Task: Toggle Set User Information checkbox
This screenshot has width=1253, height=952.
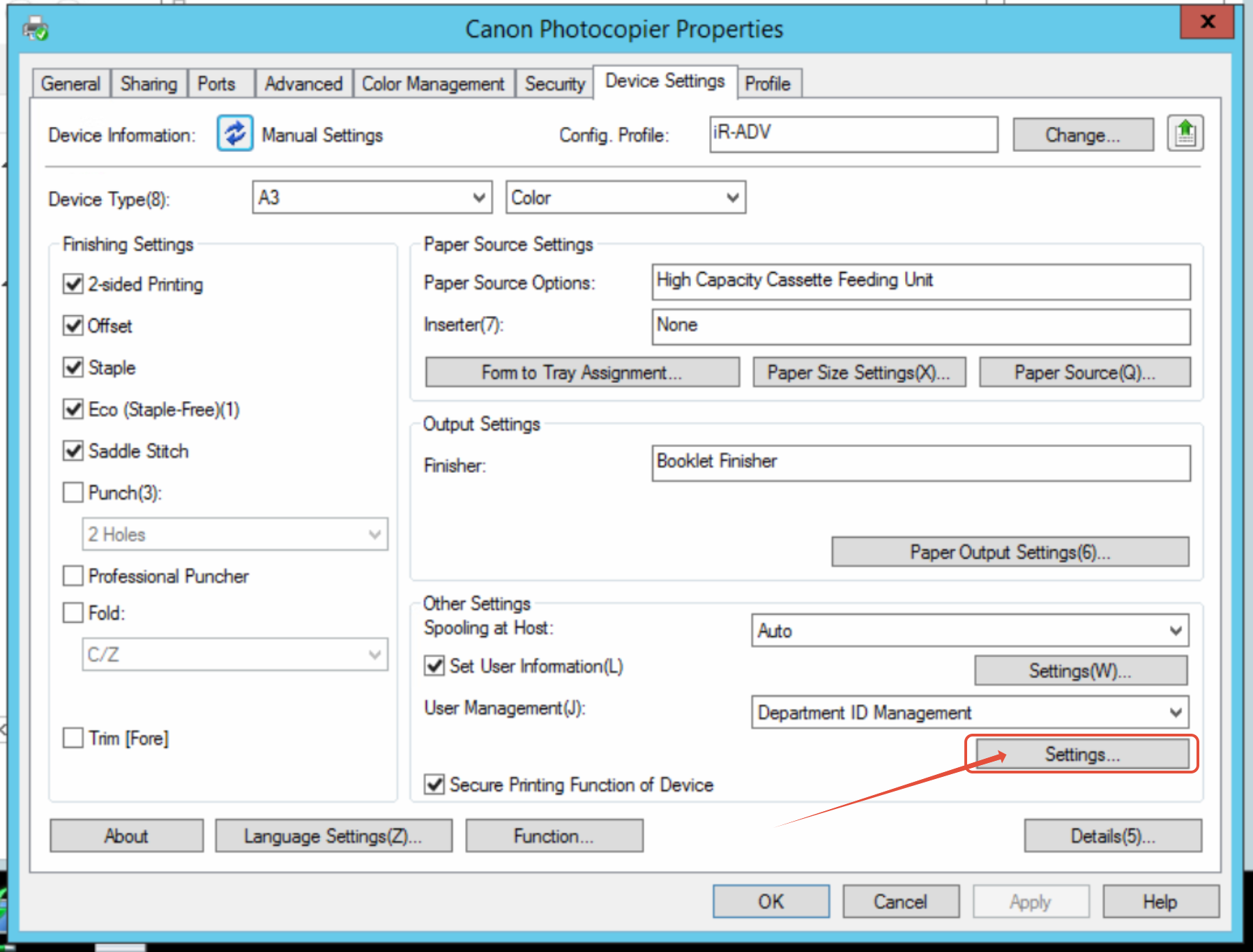Action: pyautogui.click(x=434, y=666)
